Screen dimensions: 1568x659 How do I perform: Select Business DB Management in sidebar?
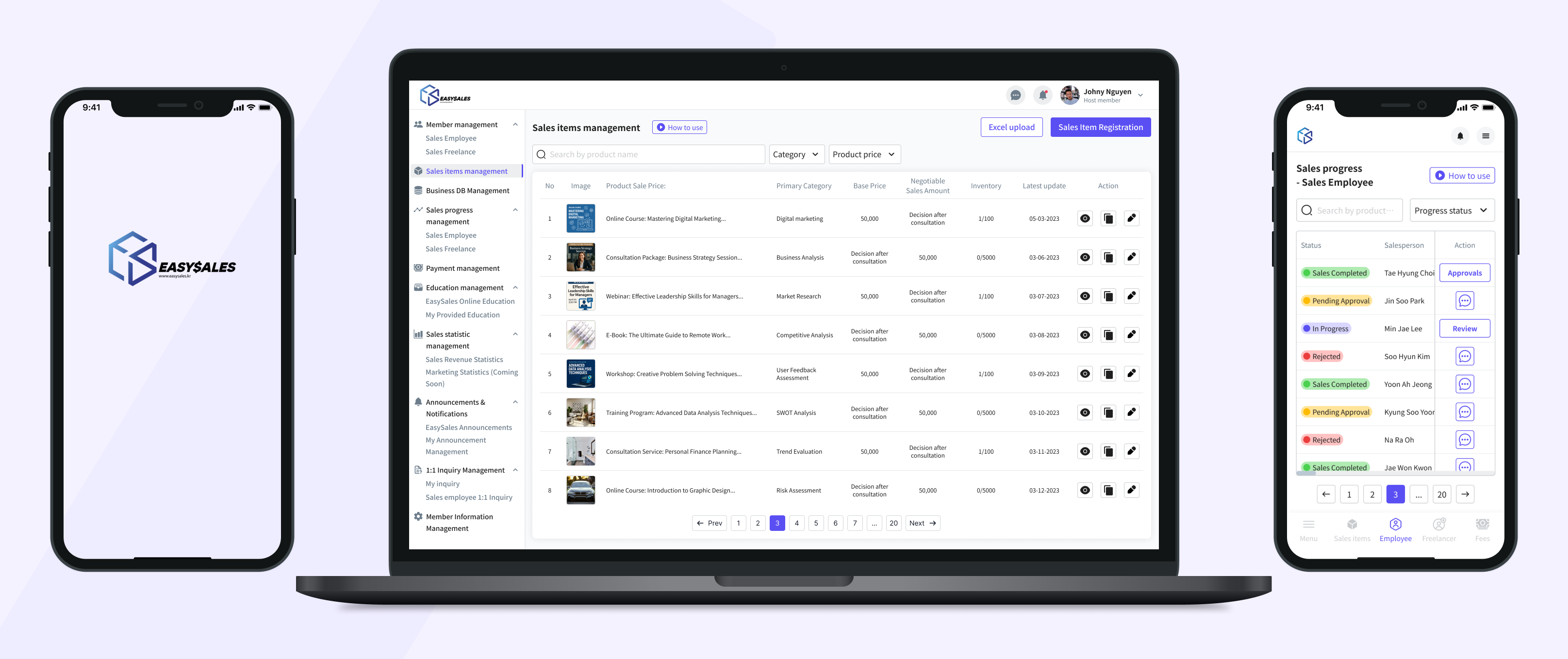click(467, 190)
